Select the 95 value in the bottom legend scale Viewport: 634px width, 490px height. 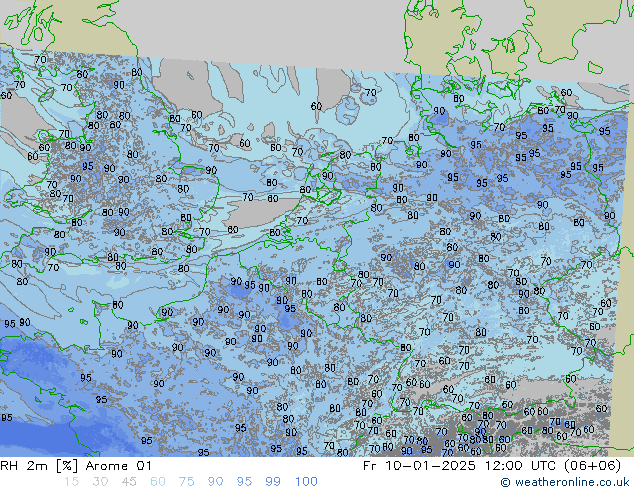(x=244, y=482)
